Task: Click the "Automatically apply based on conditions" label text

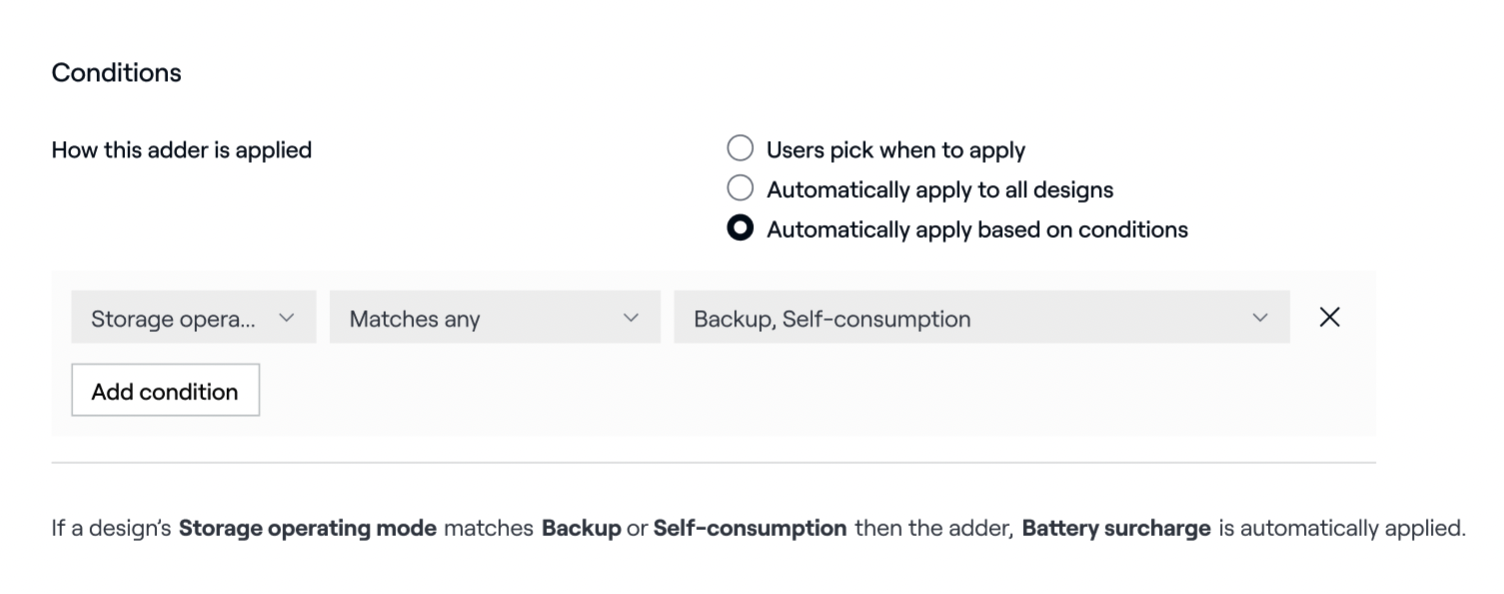Action: click(976, 229)
